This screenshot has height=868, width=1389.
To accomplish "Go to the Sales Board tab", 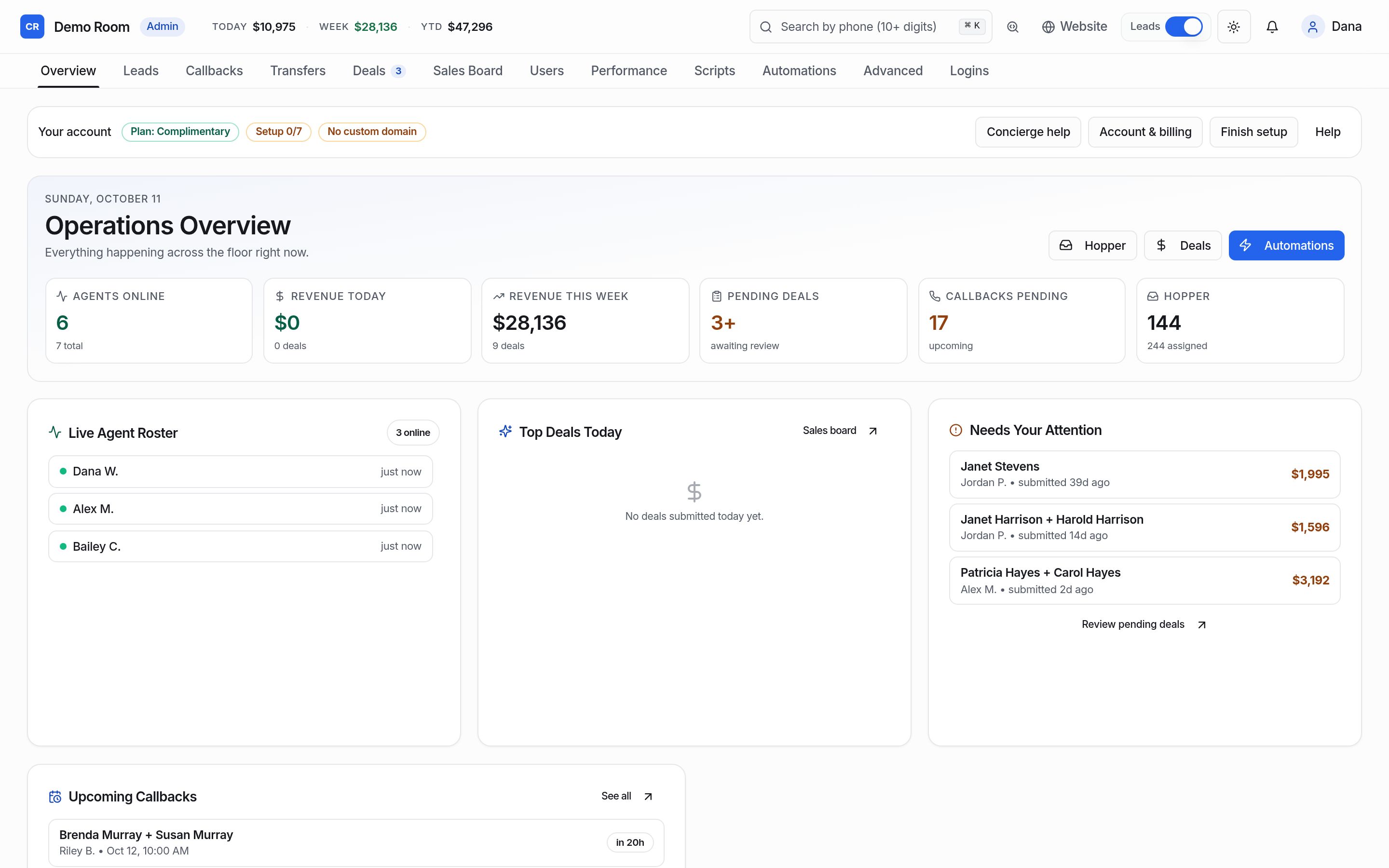I will point(468,70).
